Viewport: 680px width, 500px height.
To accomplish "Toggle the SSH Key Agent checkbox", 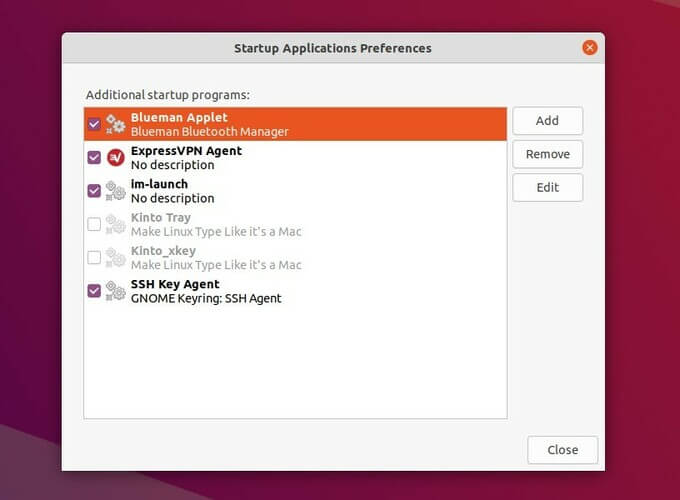I will 94,291.
